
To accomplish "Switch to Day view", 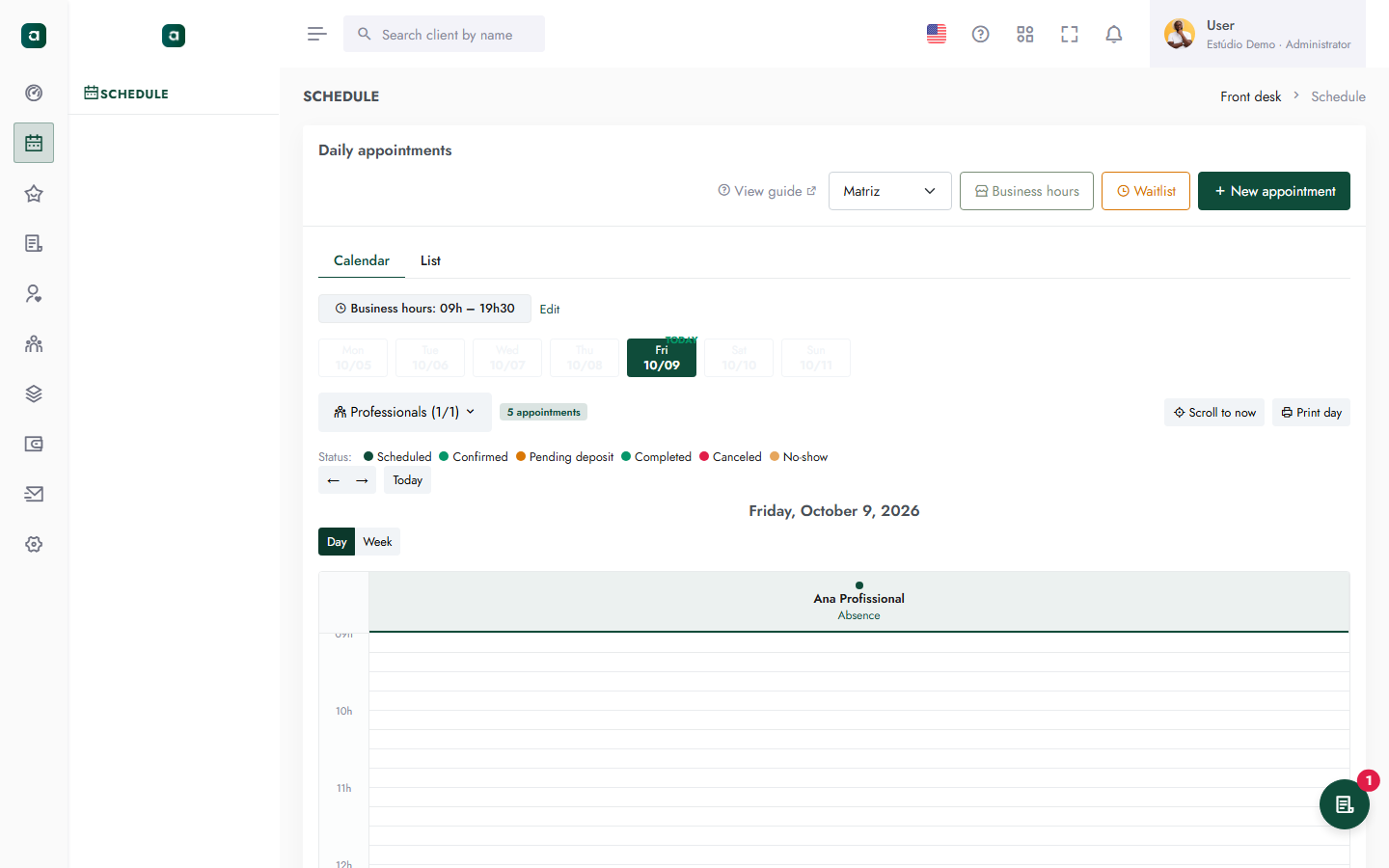I will coord(337,542).
